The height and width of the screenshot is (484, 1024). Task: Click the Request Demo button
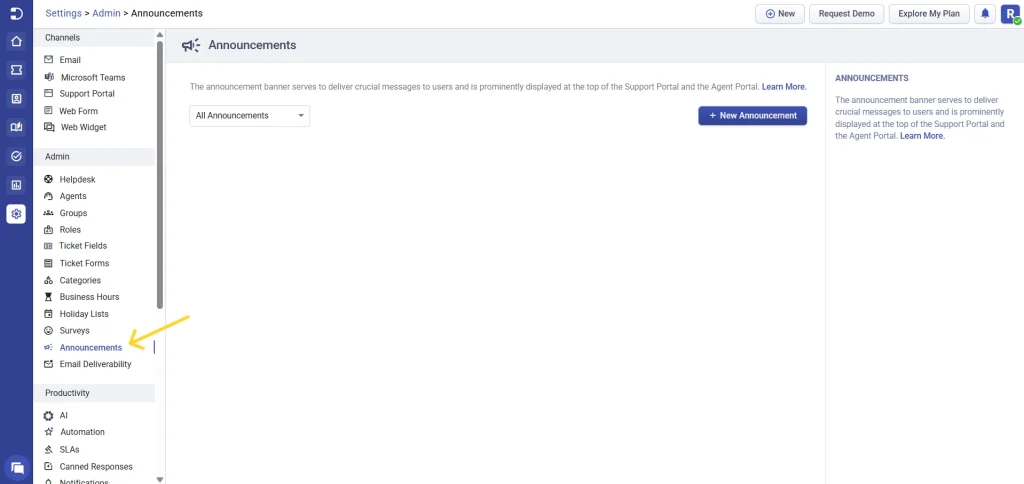(x=846, y=14)
